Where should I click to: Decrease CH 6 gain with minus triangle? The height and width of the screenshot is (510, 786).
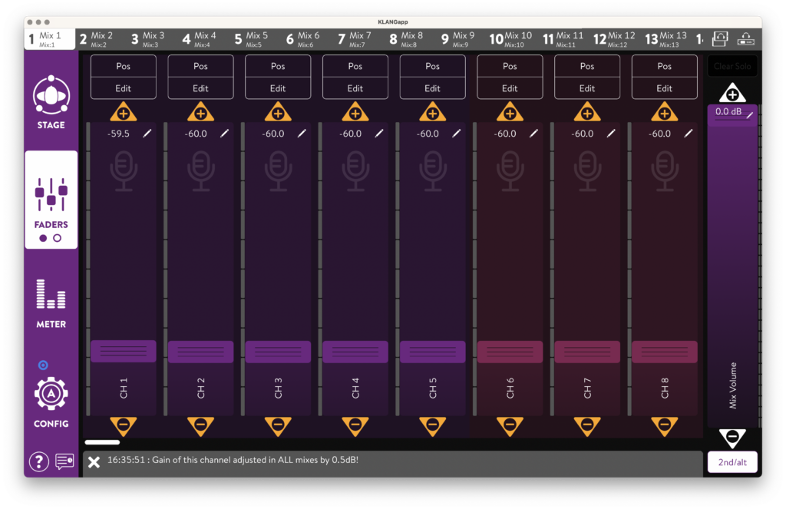(x=510, y=426)
